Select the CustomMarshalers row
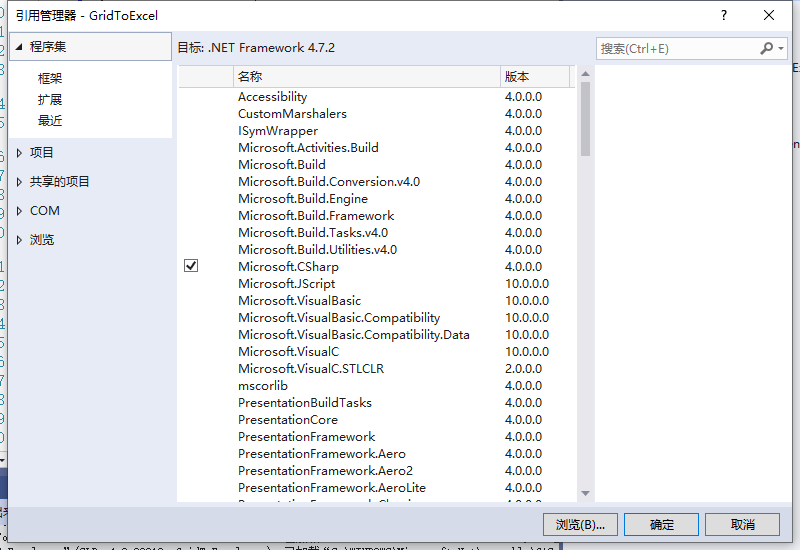The image size is (800, 550). pyautogui.click(x=377, y=113)
